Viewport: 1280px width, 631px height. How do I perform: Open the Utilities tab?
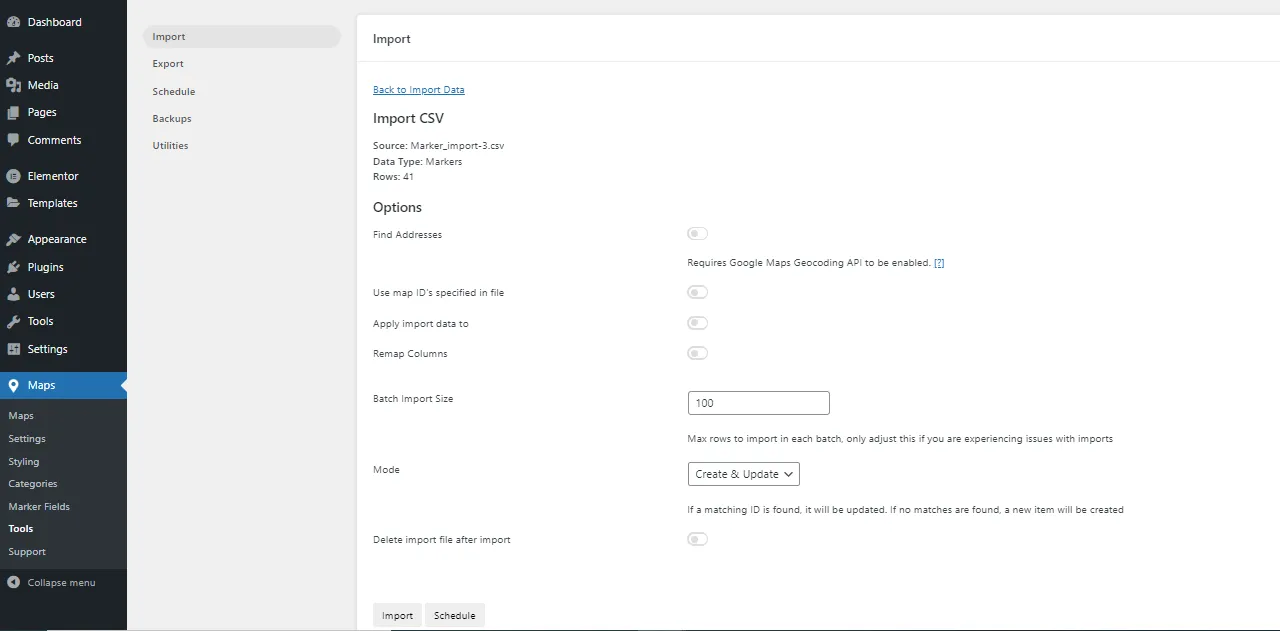pos(169,145)
